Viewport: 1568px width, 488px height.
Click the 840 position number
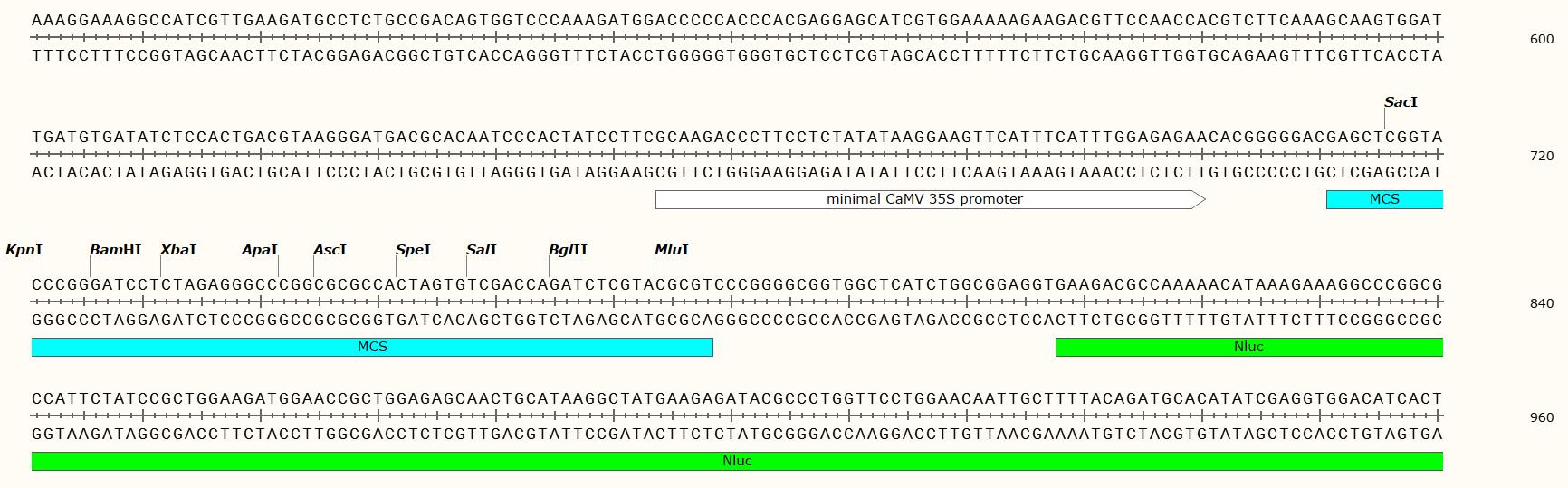point(1541,303)
